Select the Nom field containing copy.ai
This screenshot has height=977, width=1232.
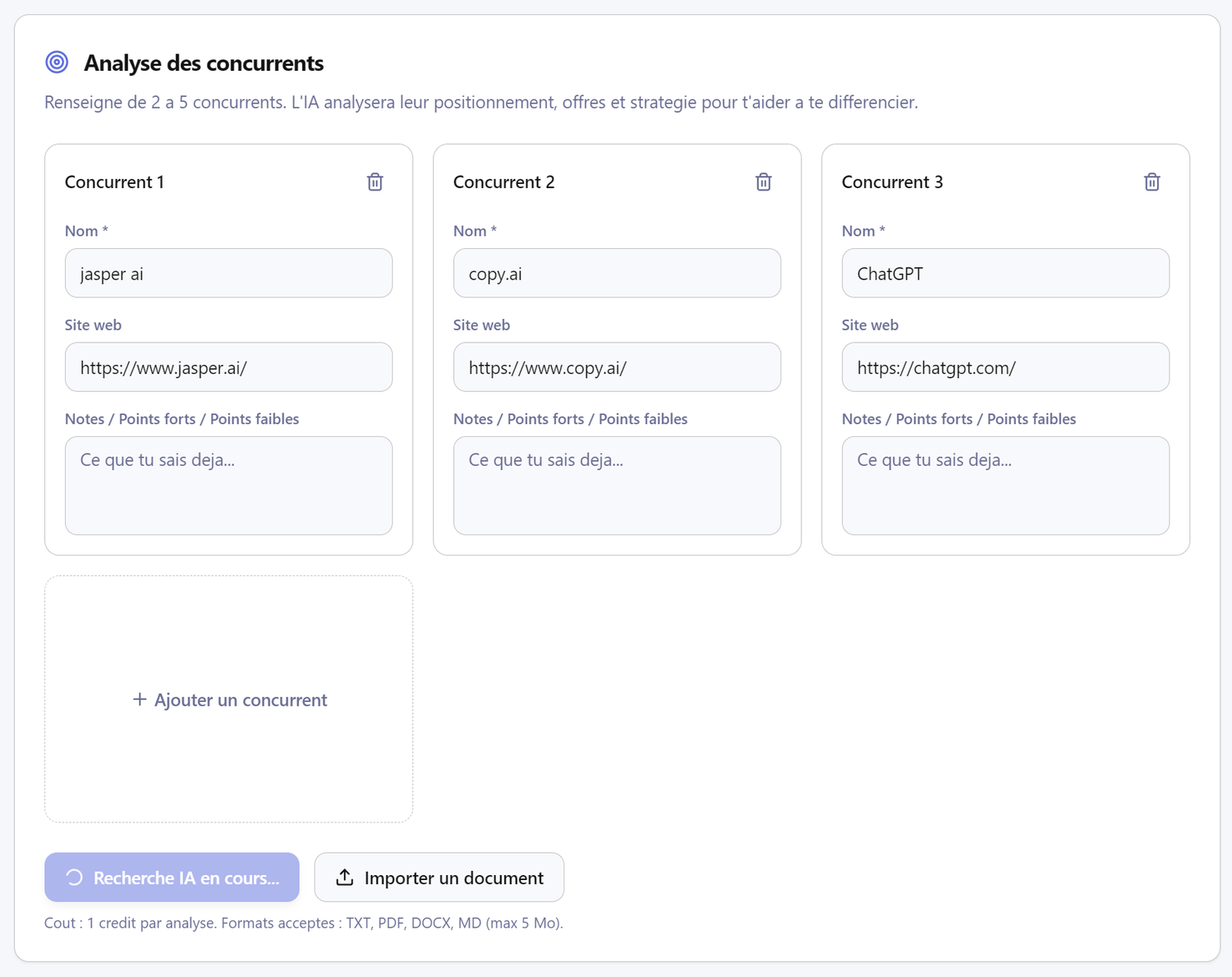coord(617,274)
